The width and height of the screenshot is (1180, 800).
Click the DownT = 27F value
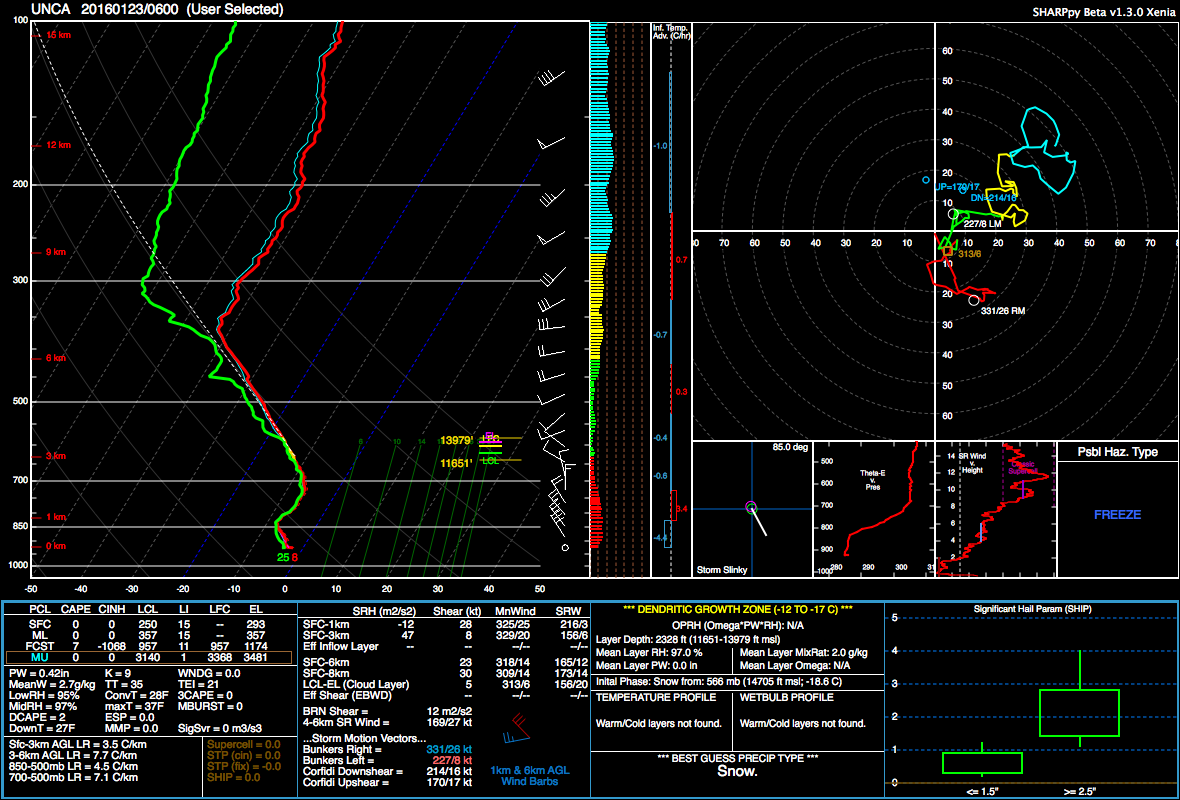43,729
